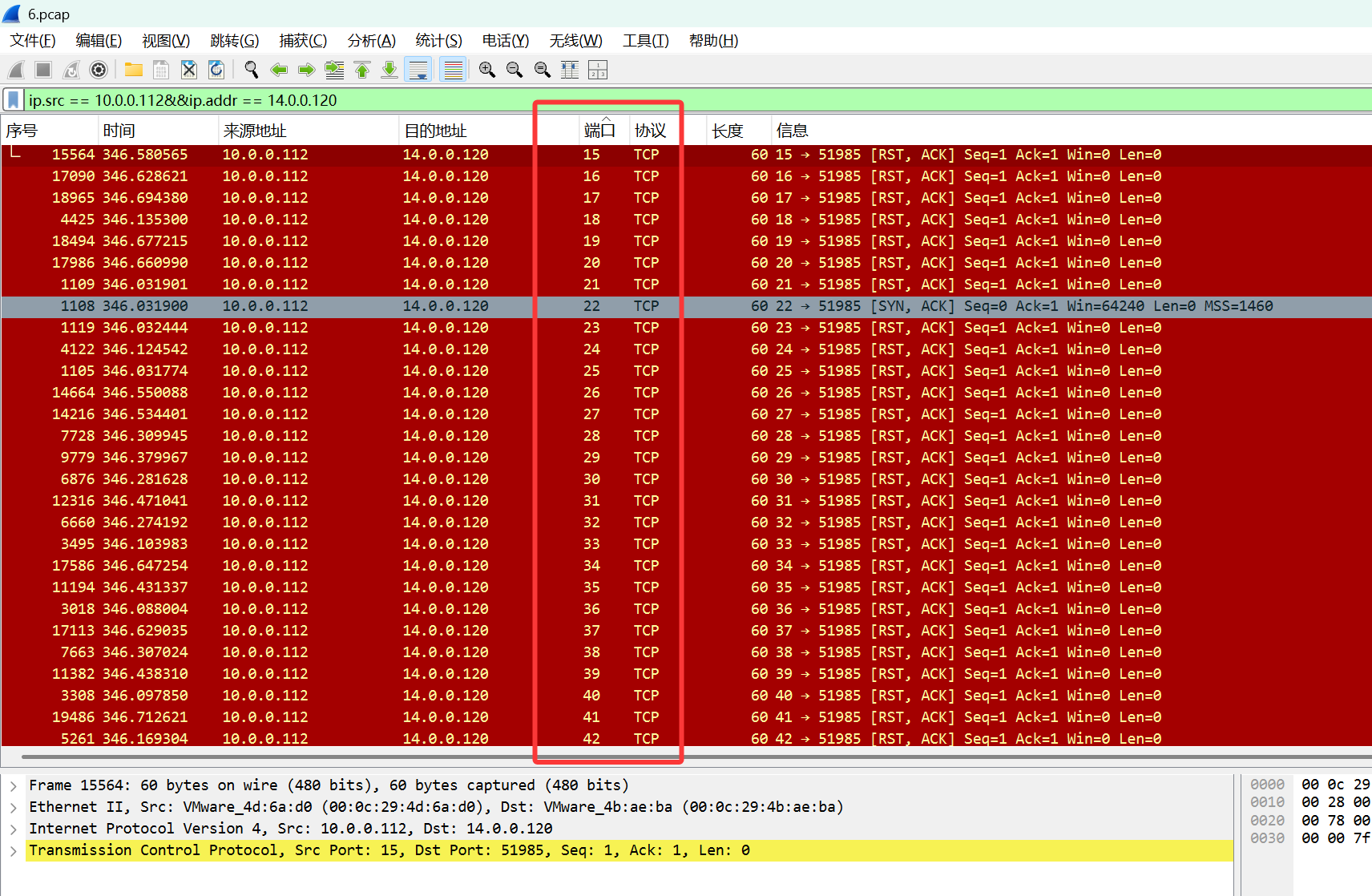Restart the current capture
Image resolution: width=1372 pixels, height=896 pixels.
(x=71, y=70)
